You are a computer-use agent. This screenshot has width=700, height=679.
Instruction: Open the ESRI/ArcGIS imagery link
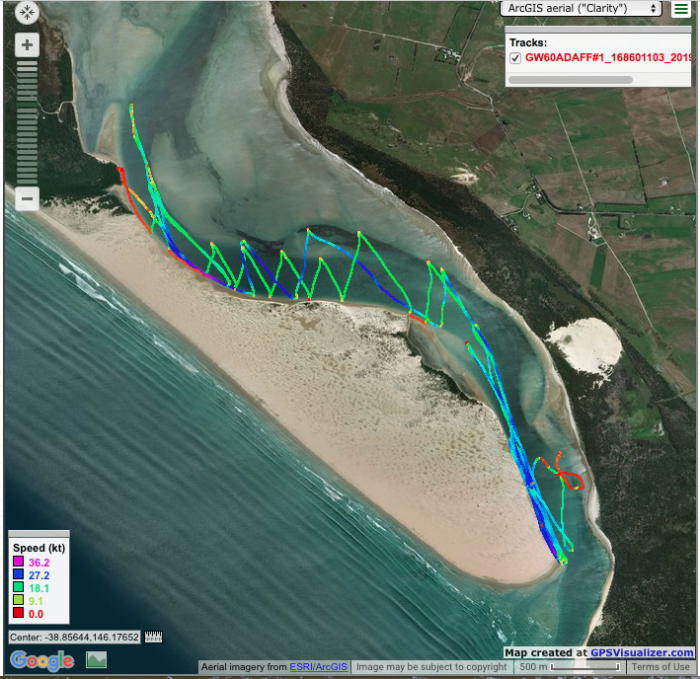tap(320, 667)
